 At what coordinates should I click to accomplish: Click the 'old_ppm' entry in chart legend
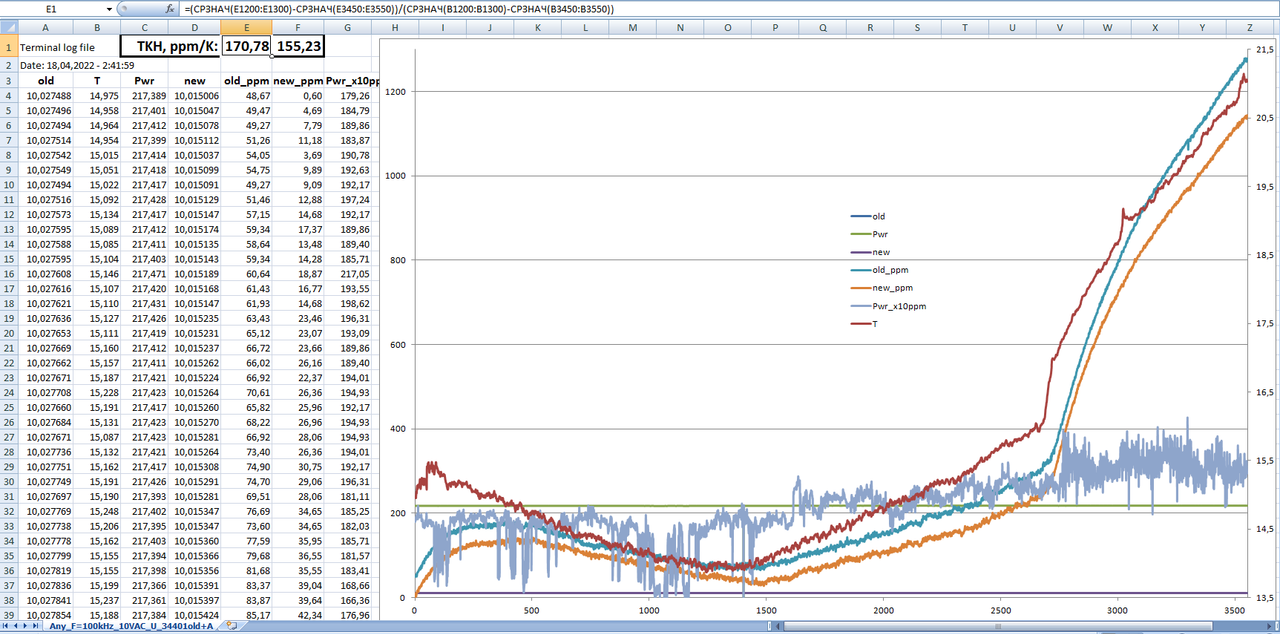tap(880, 270)
